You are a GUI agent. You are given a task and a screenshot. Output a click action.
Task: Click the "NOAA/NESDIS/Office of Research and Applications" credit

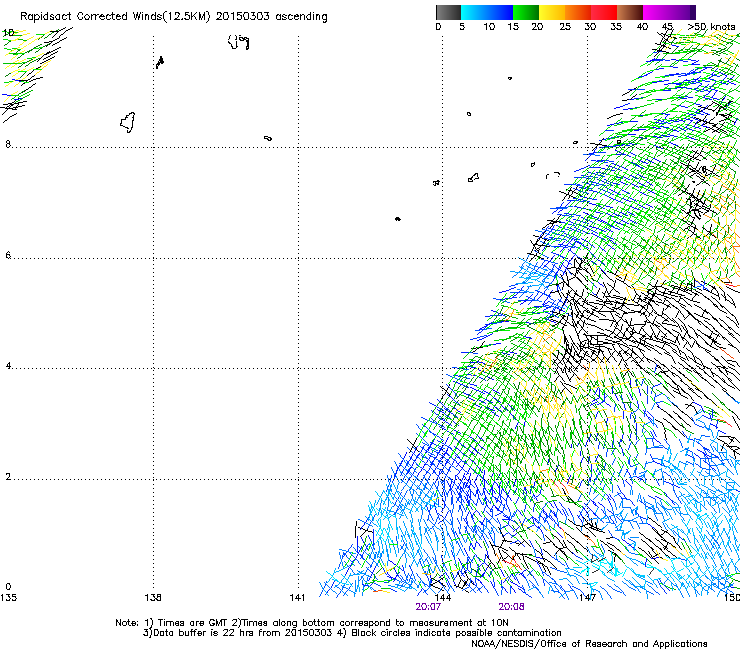coord(589,644)
